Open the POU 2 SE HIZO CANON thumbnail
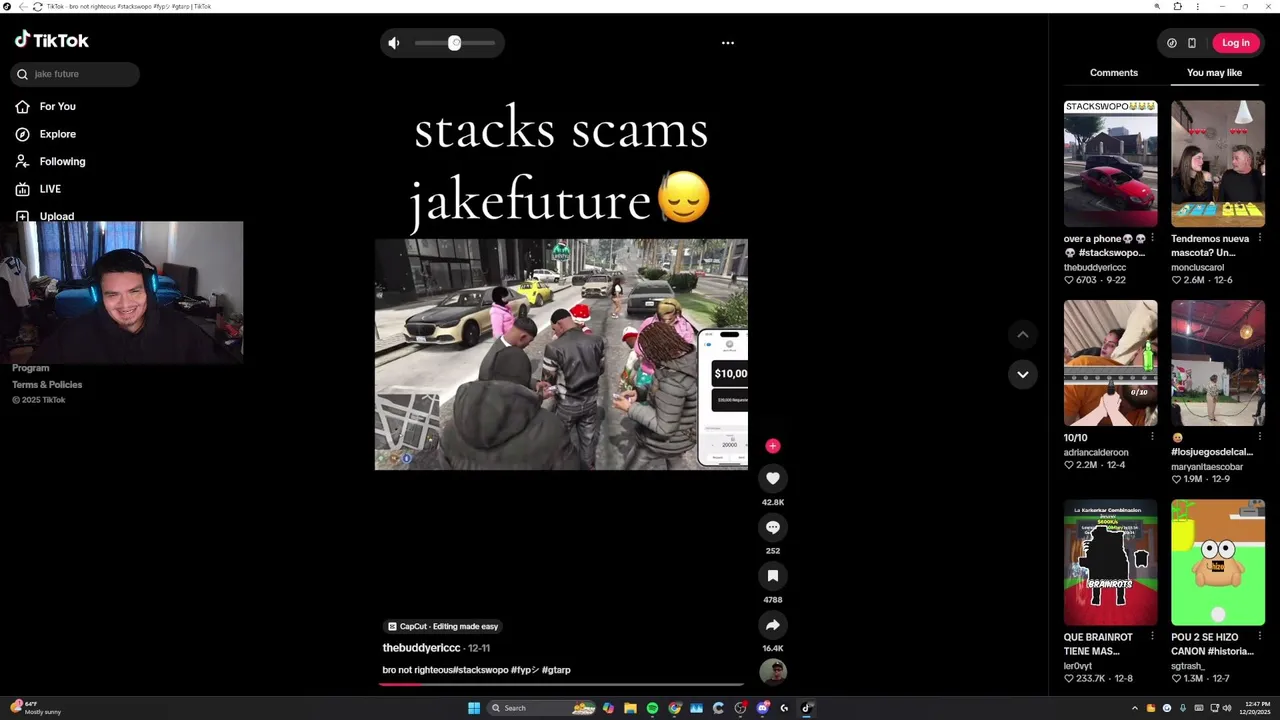The width and height of the screenshot is (1280, 720). 1218,562
